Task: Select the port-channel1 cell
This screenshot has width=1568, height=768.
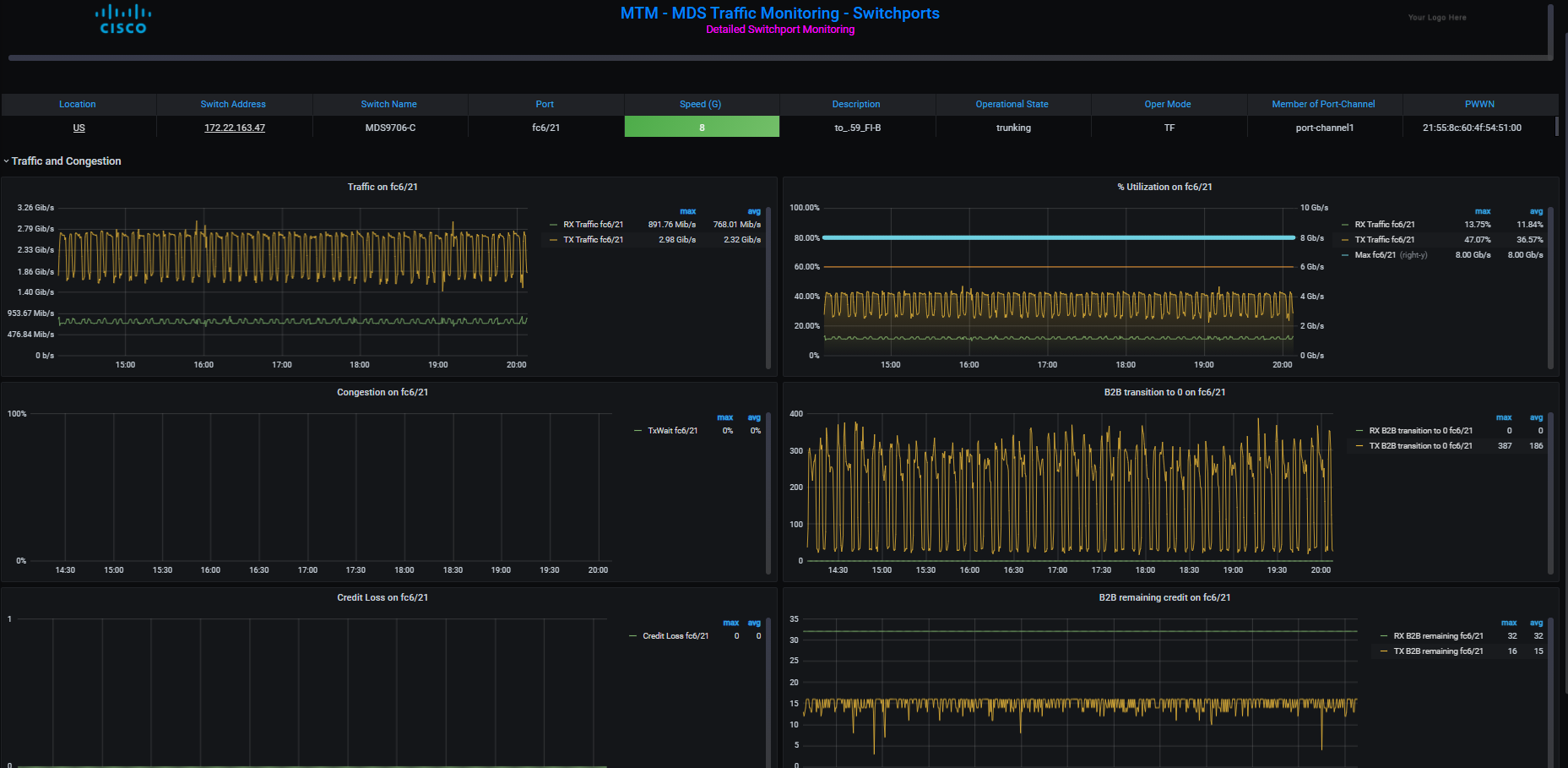Action: (x=1324, y=128)
